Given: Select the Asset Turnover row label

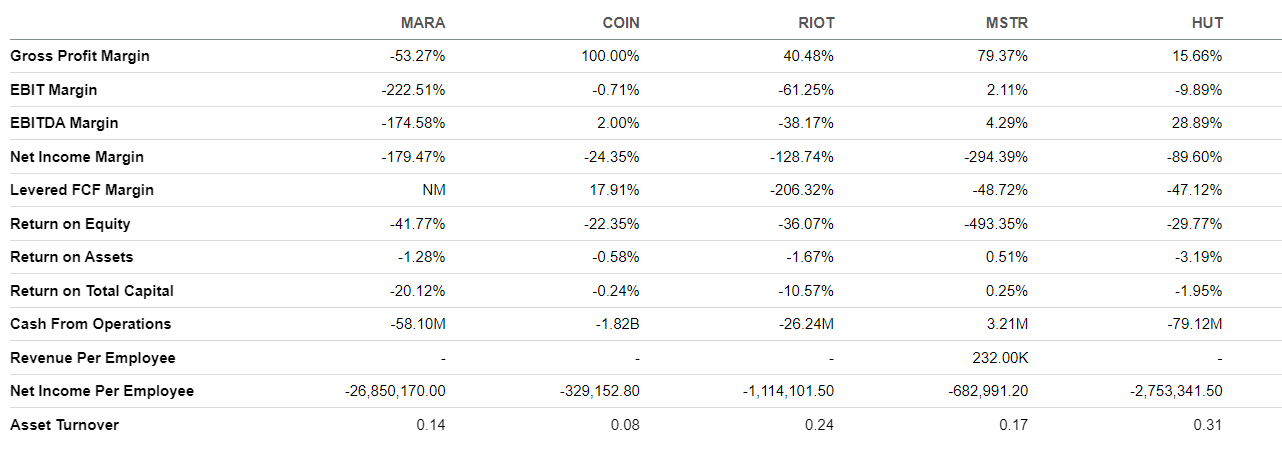Looking at the screenshot, I should coord(64,425).
